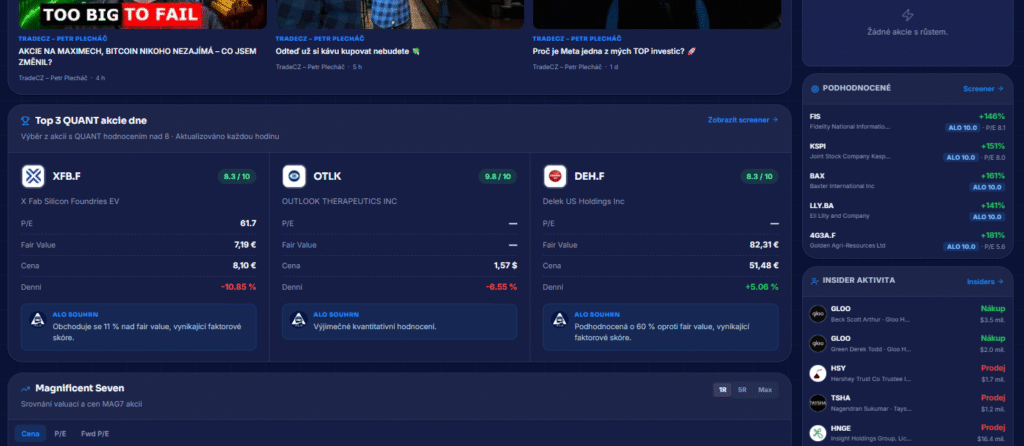Click the globe icon beside Podhodnocené
Viewport: 1024px width, 446px height.
814,89
